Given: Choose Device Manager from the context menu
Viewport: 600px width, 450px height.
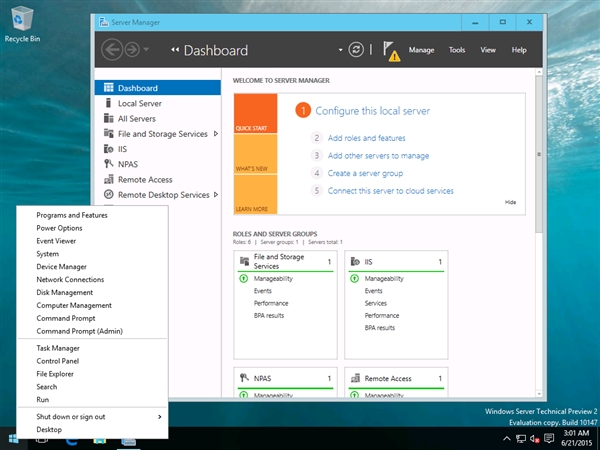Looking at the screenshot, I should (61, 267).
